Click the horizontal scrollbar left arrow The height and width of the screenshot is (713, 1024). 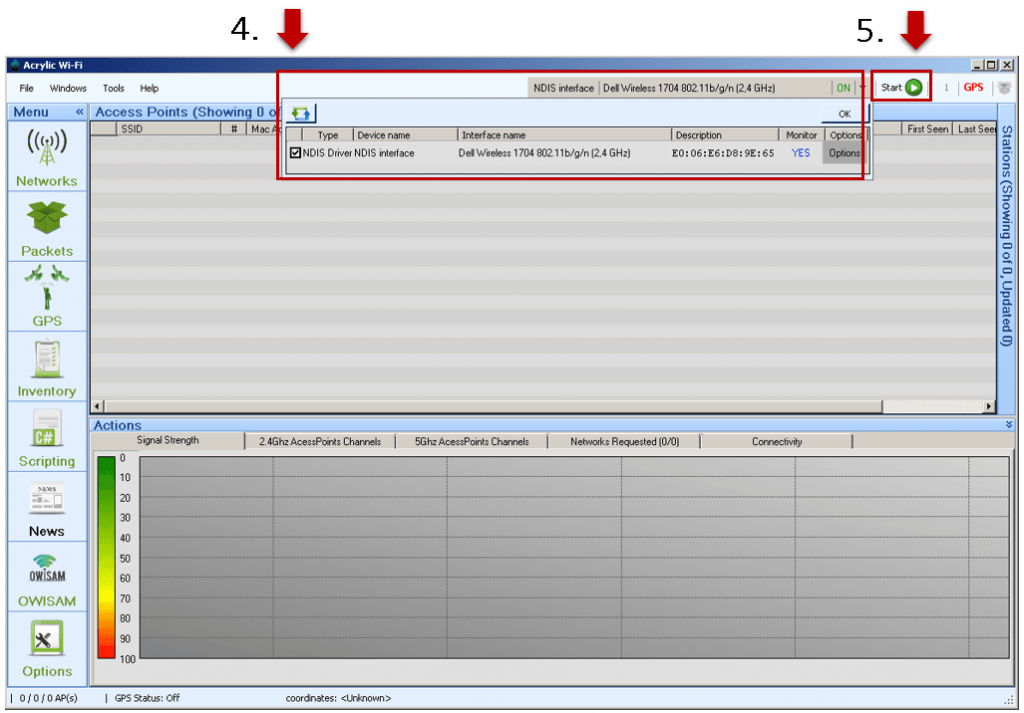tap(98, 406)
